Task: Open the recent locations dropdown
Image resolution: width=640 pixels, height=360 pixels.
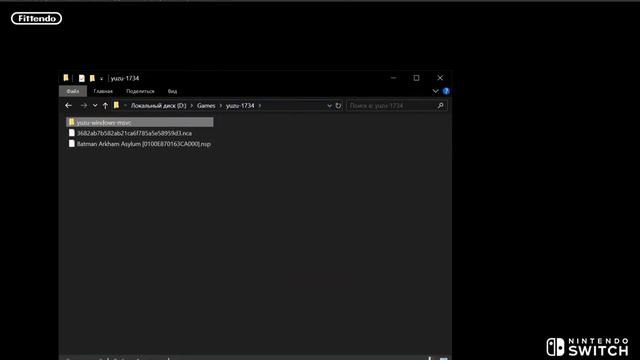Action: [95, 106]
